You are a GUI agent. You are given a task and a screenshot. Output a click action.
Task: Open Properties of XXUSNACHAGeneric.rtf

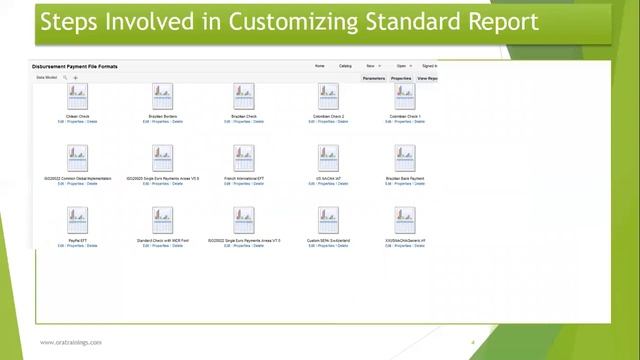click(403, 246)
